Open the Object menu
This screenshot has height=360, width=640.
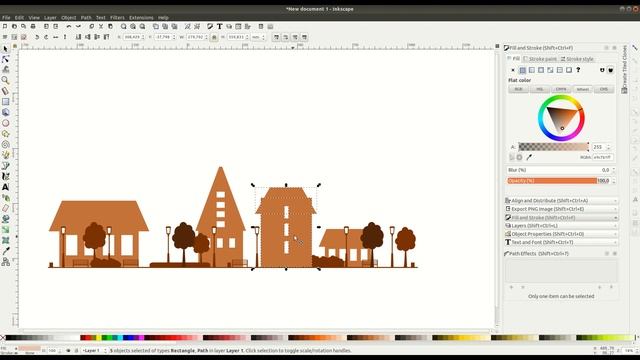pyautogui.click(x=69, y=18)
